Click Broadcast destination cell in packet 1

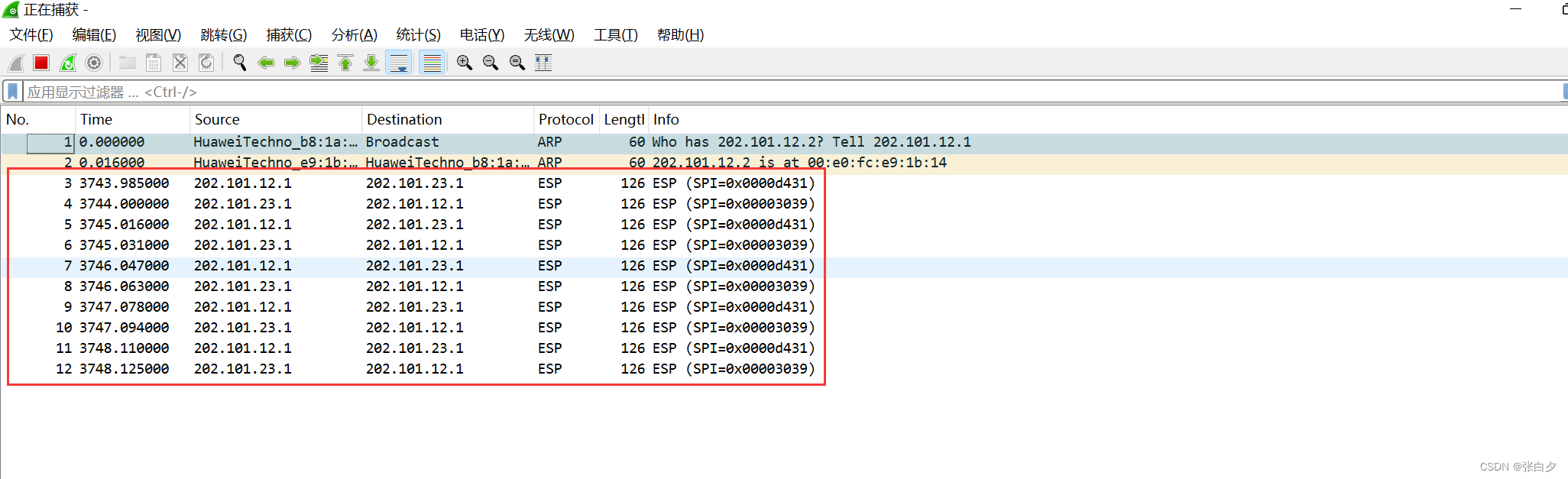pyautogui.click(x=403, y=142)
